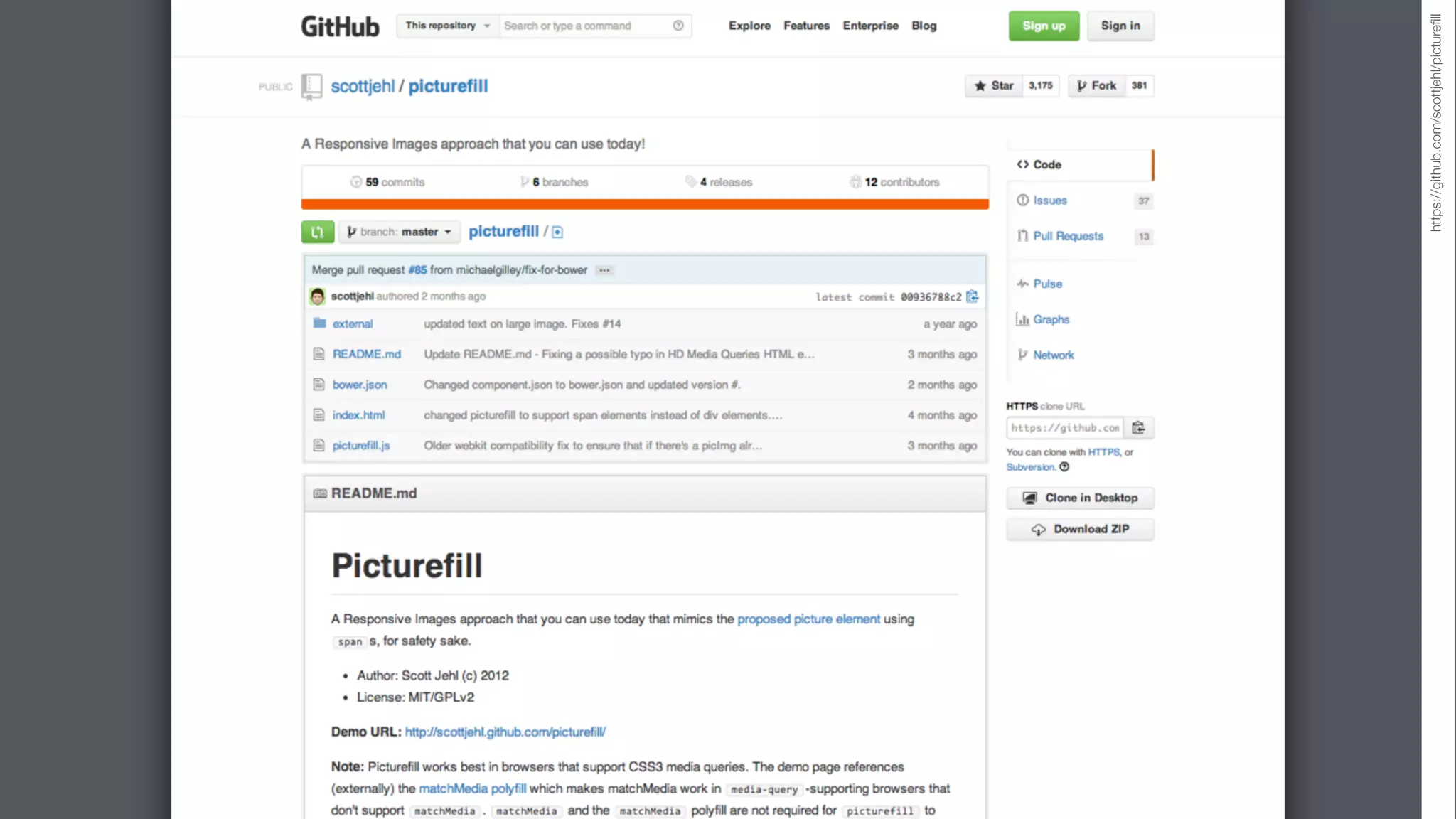The height and width of the screenshot is (819, 1456).
Task: Click the HTTPS clone URL field
Action: 1065,428
